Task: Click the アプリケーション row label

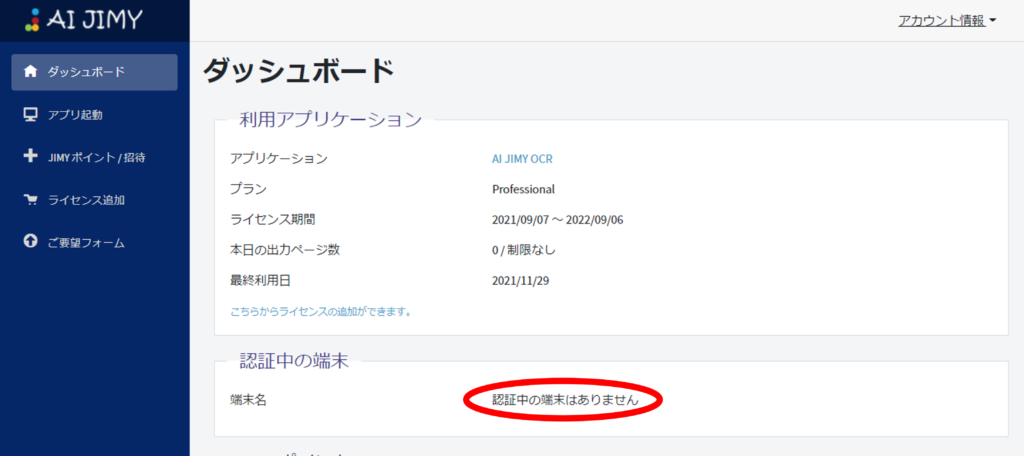Action: coord(279,158)
